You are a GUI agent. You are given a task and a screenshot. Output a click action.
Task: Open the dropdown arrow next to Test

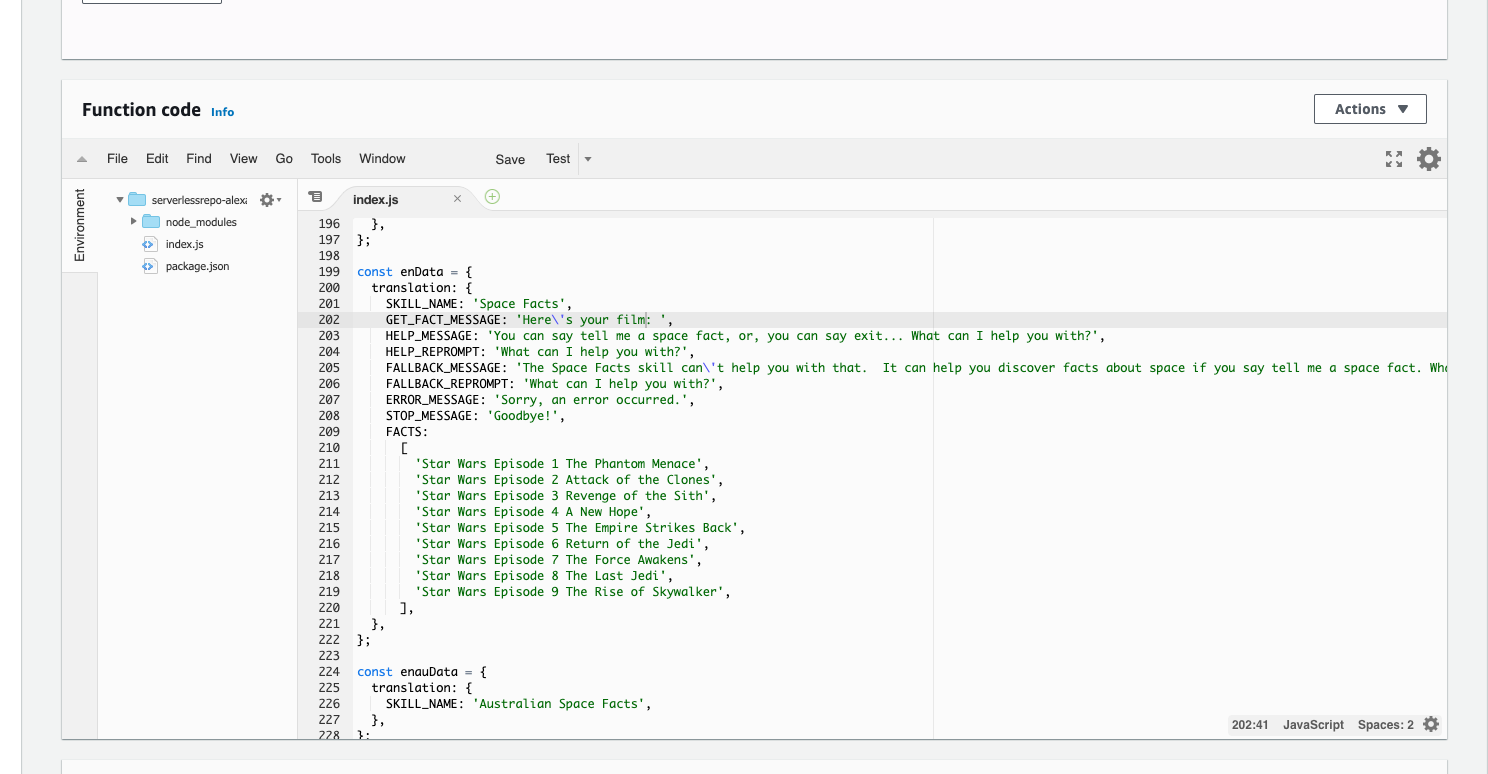point(588,159)
